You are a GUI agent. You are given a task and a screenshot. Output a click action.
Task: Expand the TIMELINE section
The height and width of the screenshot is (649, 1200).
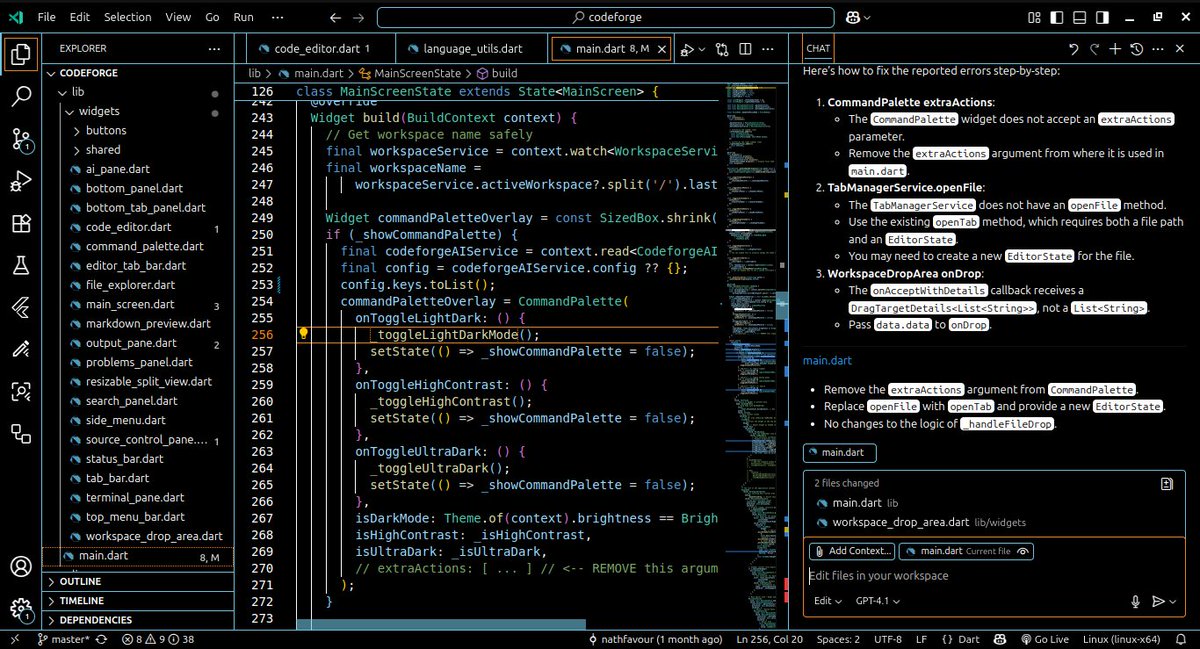138,601
